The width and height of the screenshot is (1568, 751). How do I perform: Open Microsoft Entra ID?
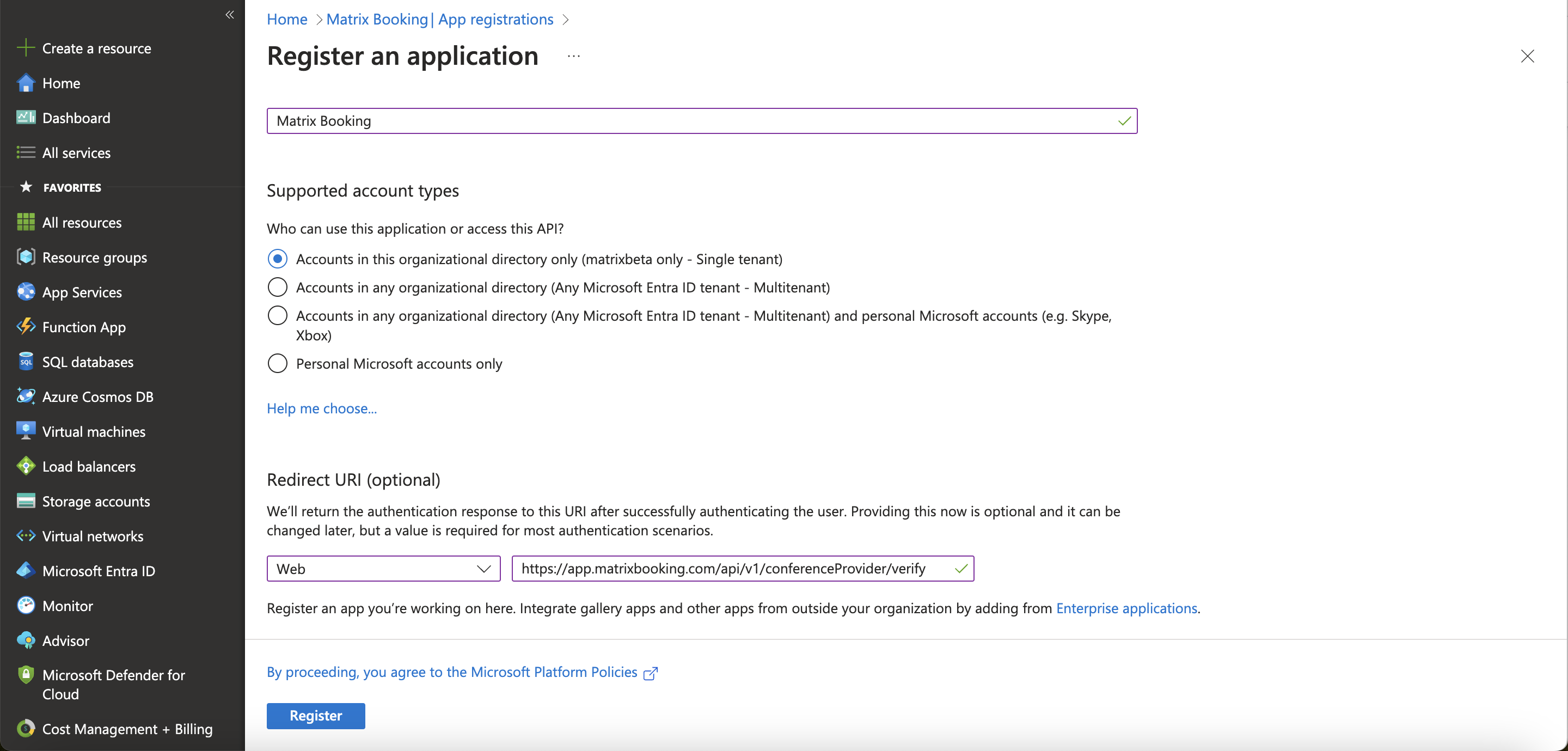point(98,571)
